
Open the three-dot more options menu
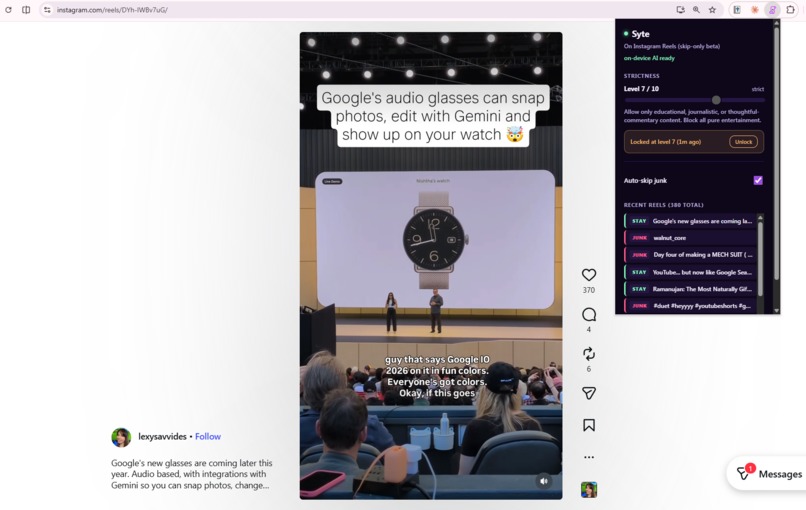pos(589,457)
